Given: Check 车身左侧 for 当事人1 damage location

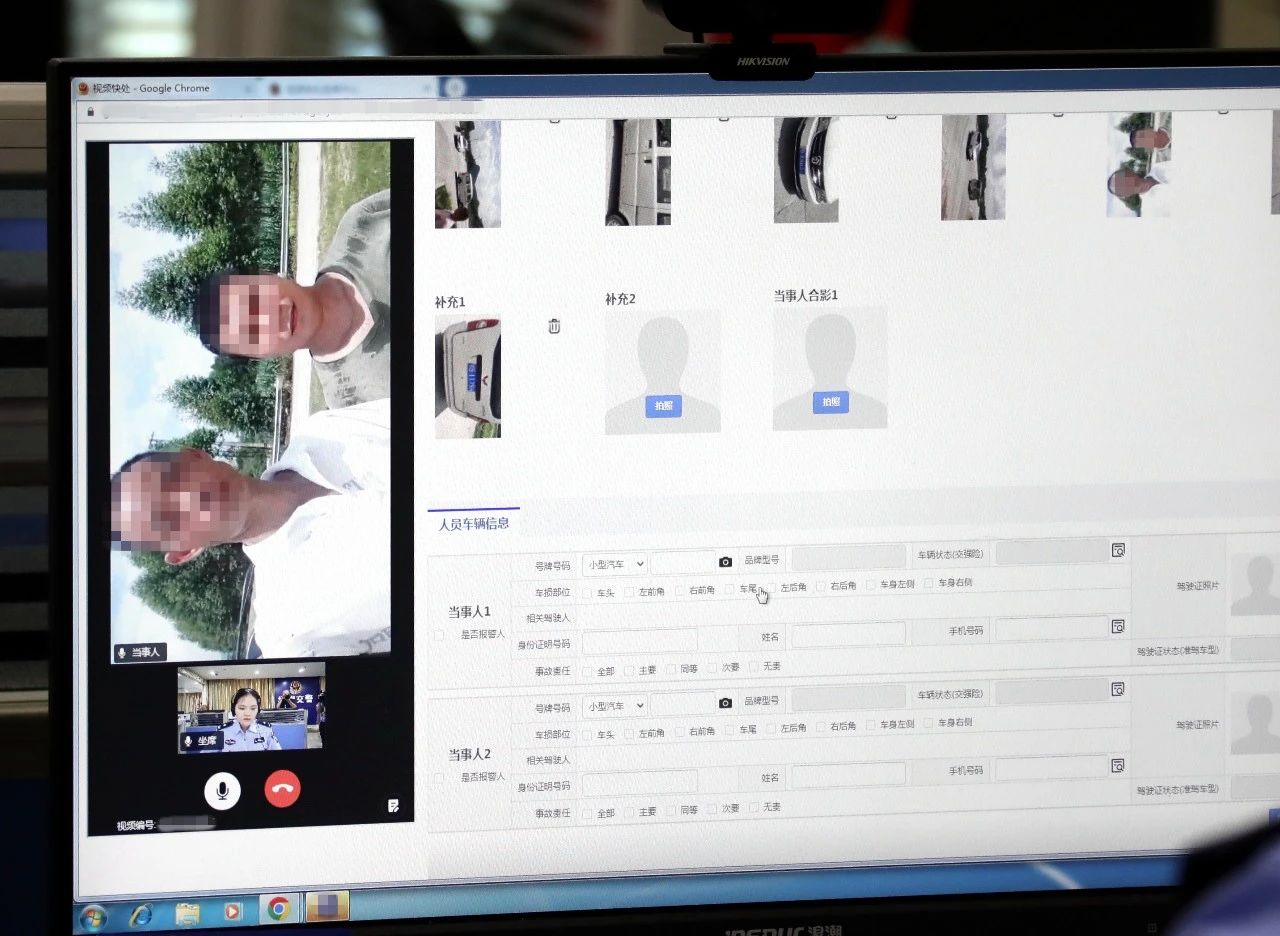Looking at the screenshot, I should (x=871, y=584).
